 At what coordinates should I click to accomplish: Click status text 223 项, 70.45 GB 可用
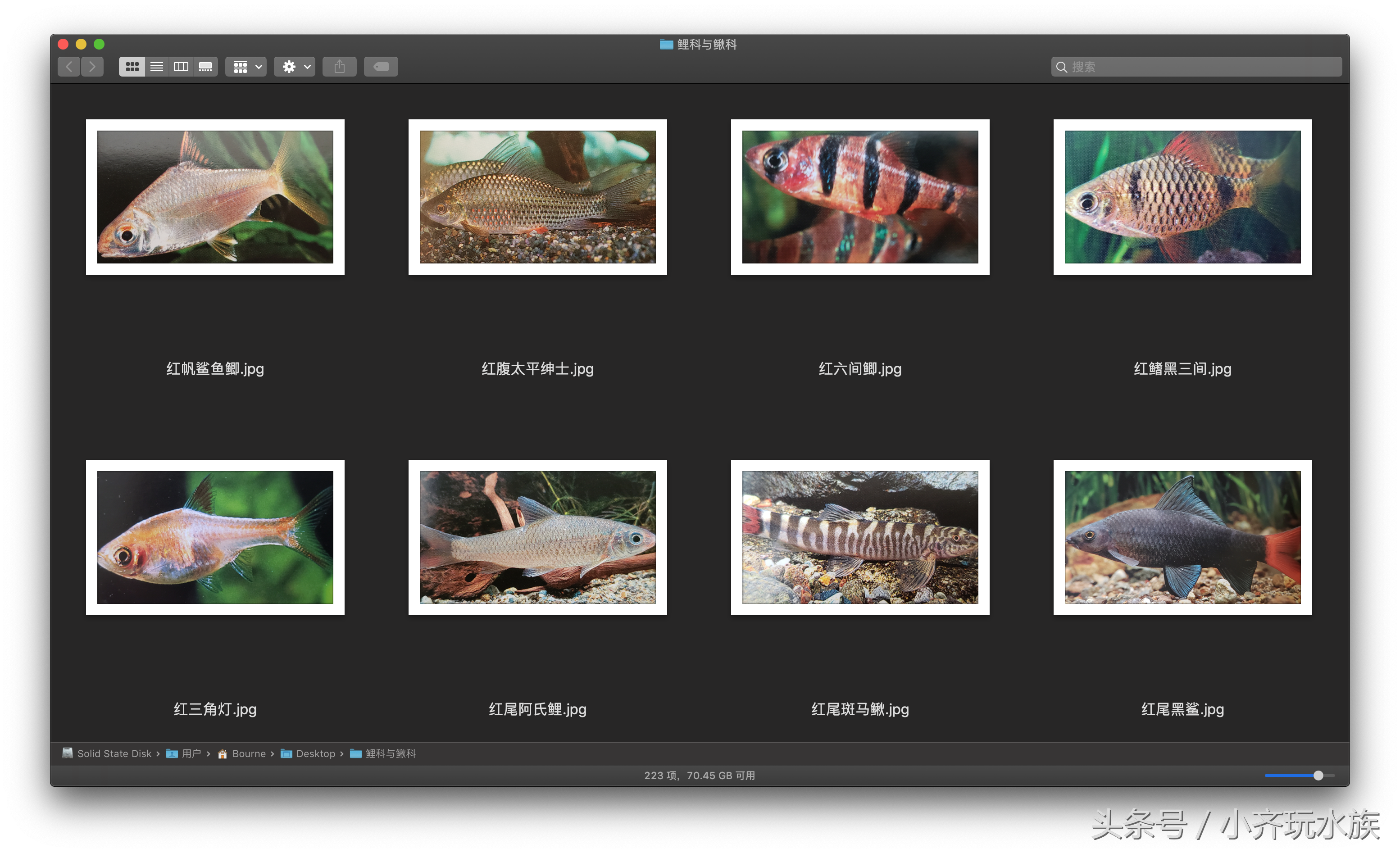tap(700, 776)
